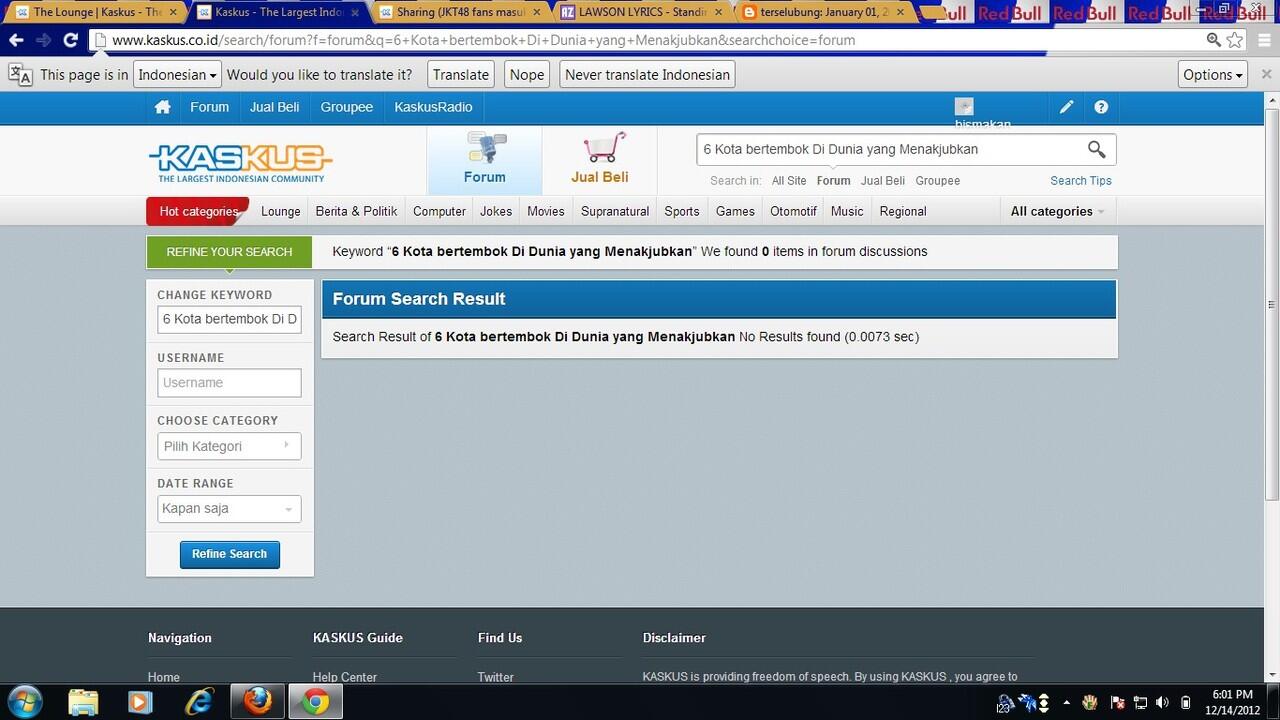This screenshot has width=1280, height=720.
Task: Set search scope to Groupee
Action: pyautogui.click(x=938, y=181)
